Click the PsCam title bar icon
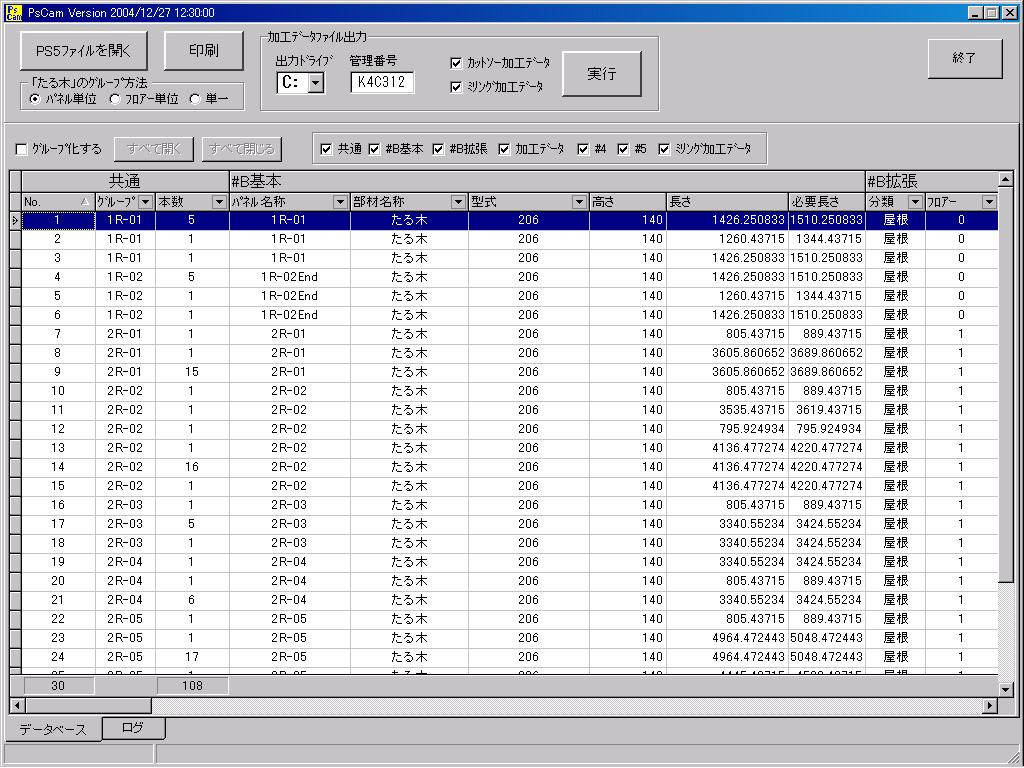The height and width of the screenshot is (768, 1024). 14,12
